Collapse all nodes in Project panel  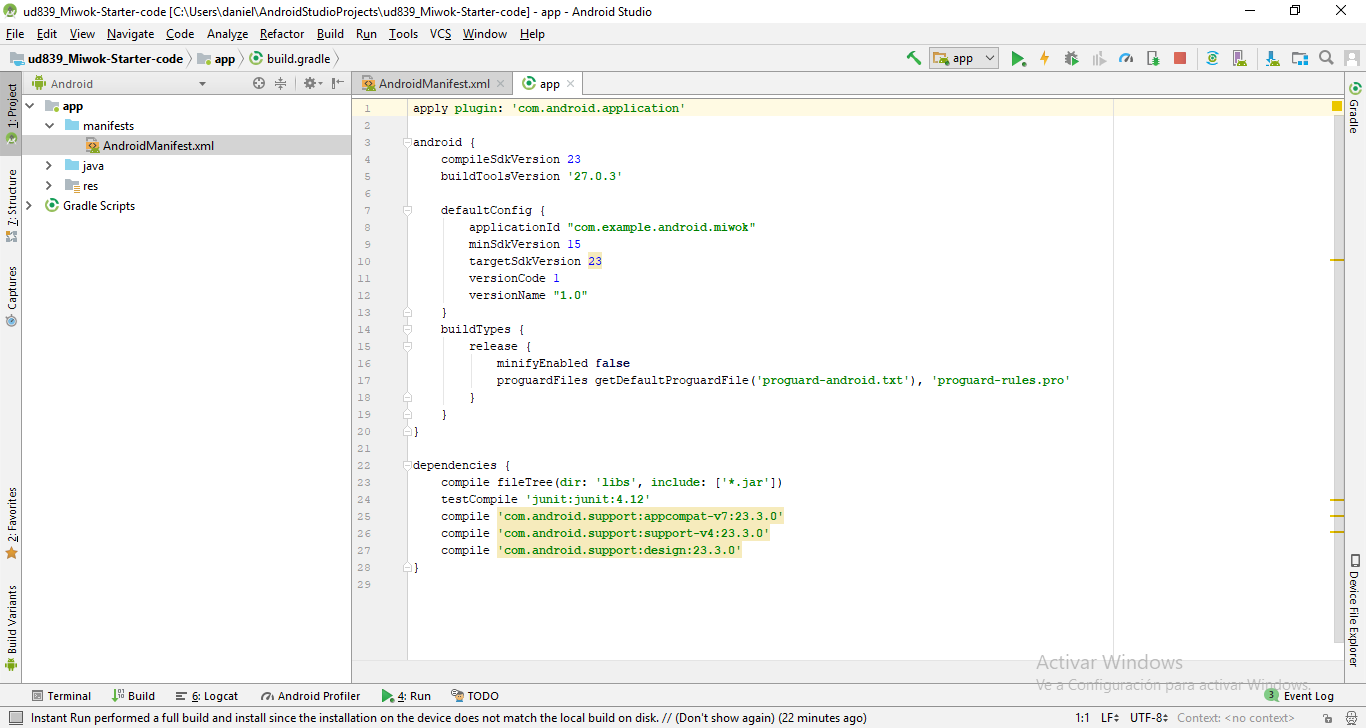[x=280, y=84]
